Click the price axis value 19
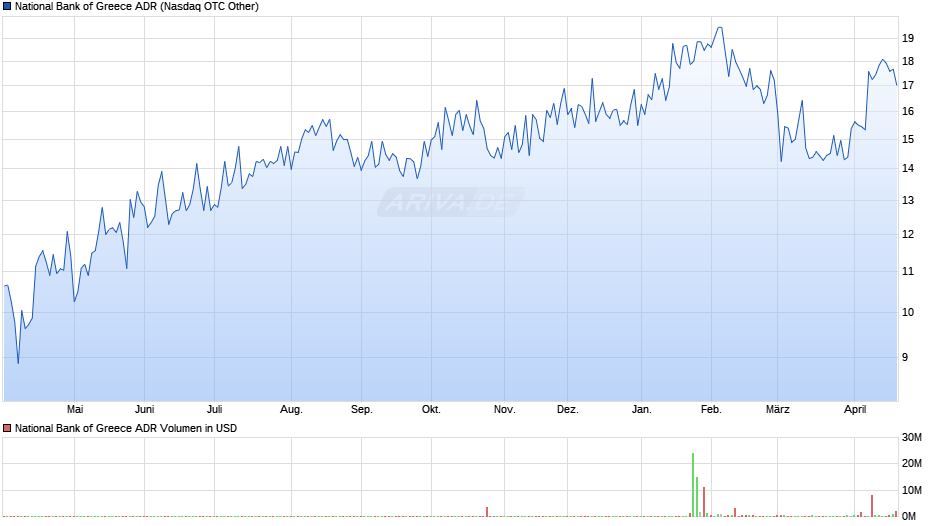 click(x=908, y=38)
